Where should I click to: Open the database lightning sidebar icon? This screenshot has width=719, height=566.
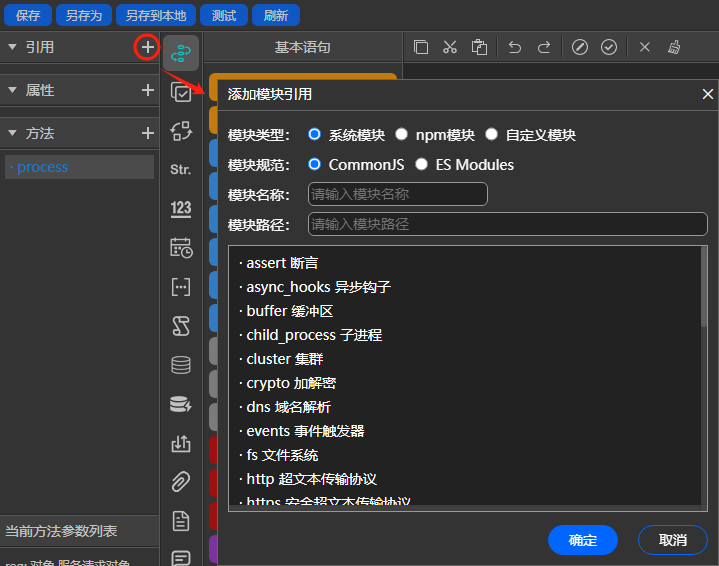click(x=181, y=404)
